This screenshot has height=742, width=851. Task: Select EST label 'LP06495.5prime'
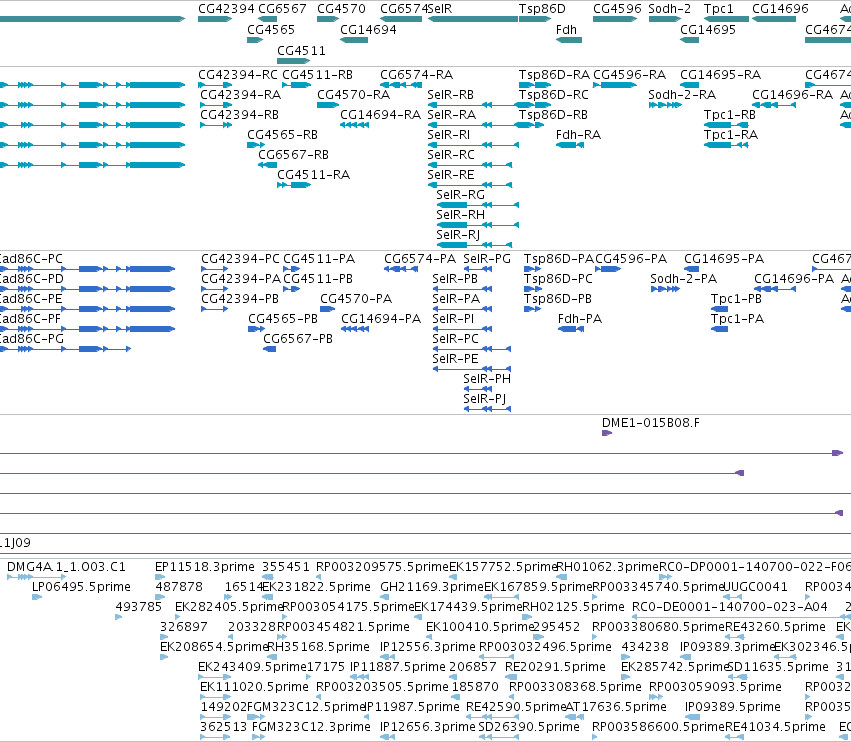pos(81,587)
